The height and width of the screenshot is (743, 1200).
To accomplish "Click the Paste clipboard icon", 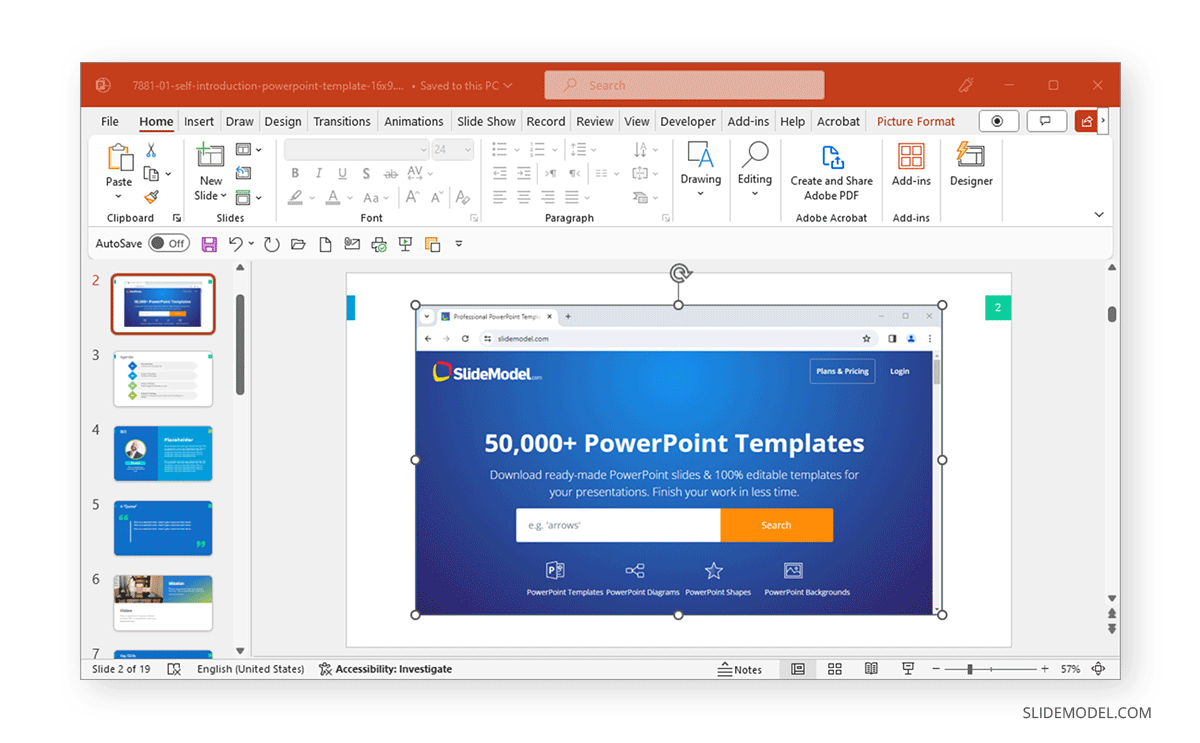I will [119, 157].
